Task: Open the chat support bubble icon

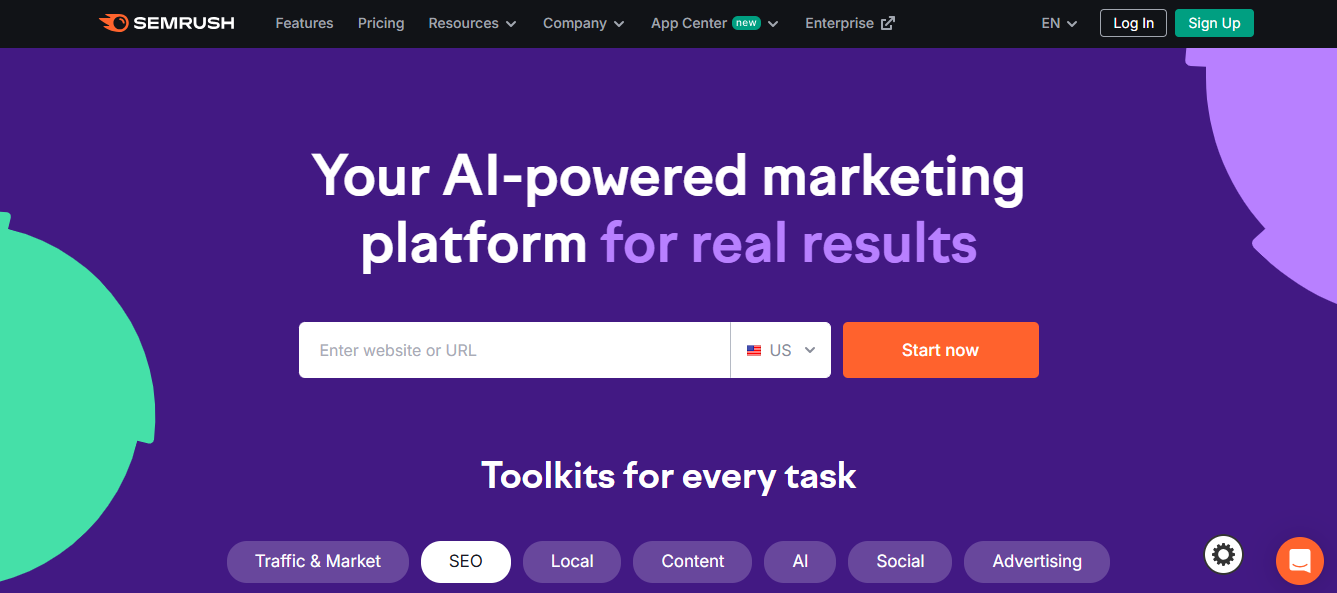Action: pyautogui.click(x=1299, y=560)
